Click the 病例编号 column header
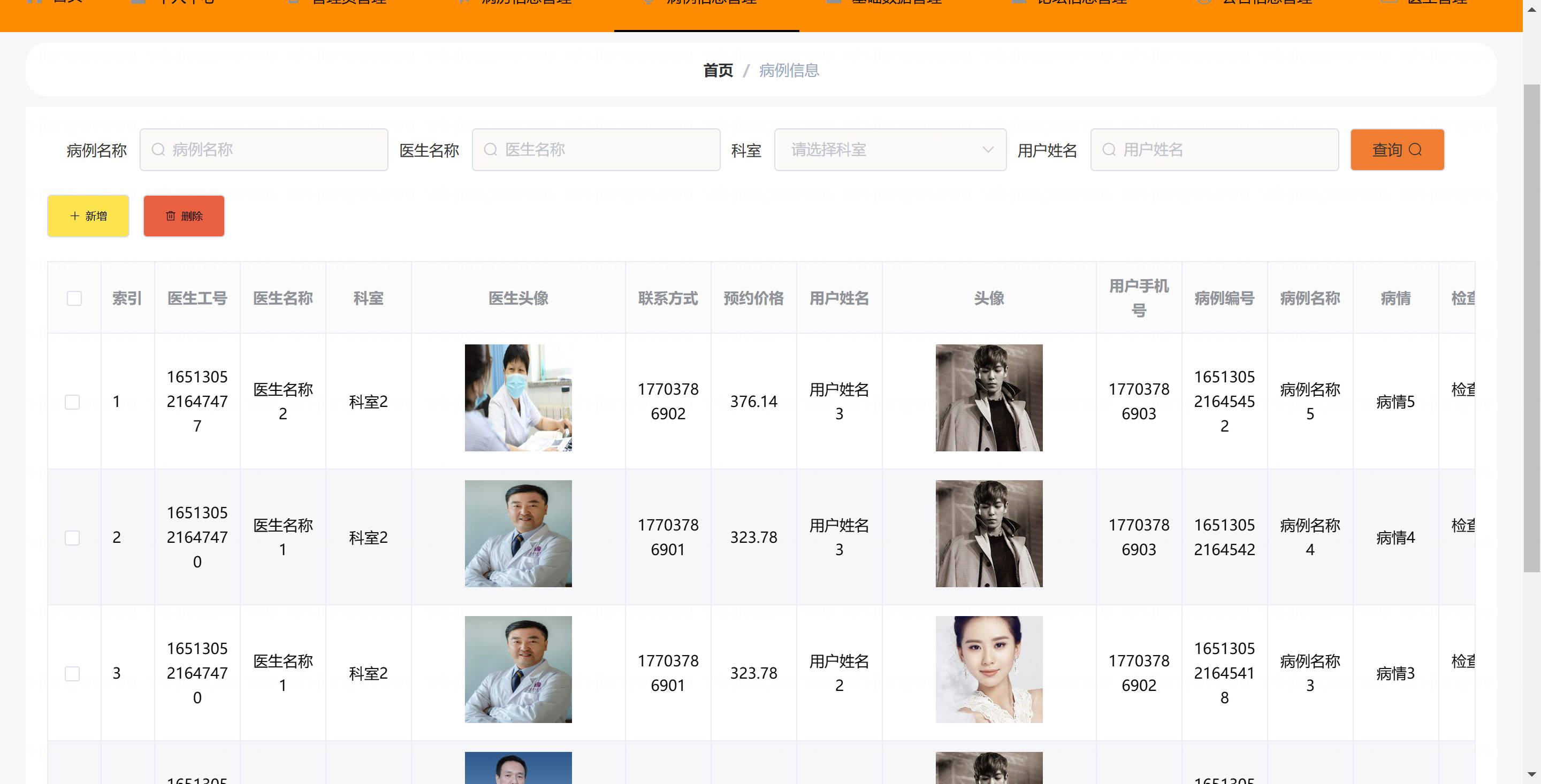The image size is (1541, 784). (x=1225, y=298)
